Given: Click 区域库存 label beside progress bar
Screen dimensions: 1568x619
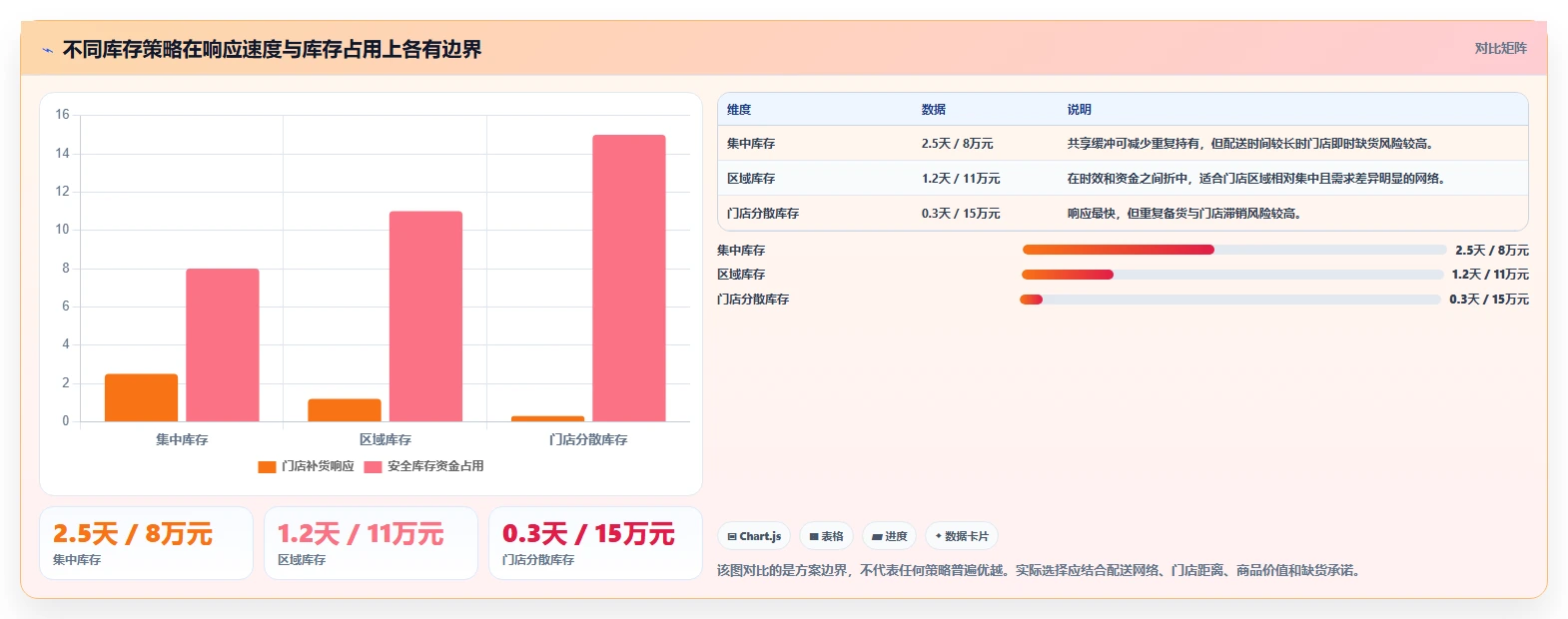Looking at the screenshot, I should (741, 275).
